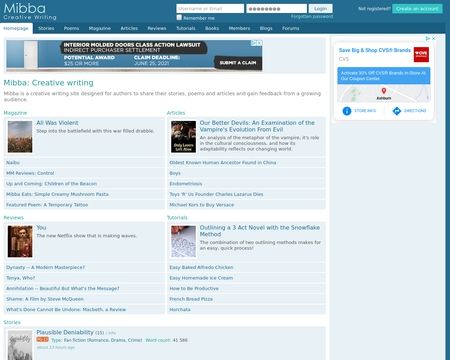Open the Homepage tab

(16, 28)
